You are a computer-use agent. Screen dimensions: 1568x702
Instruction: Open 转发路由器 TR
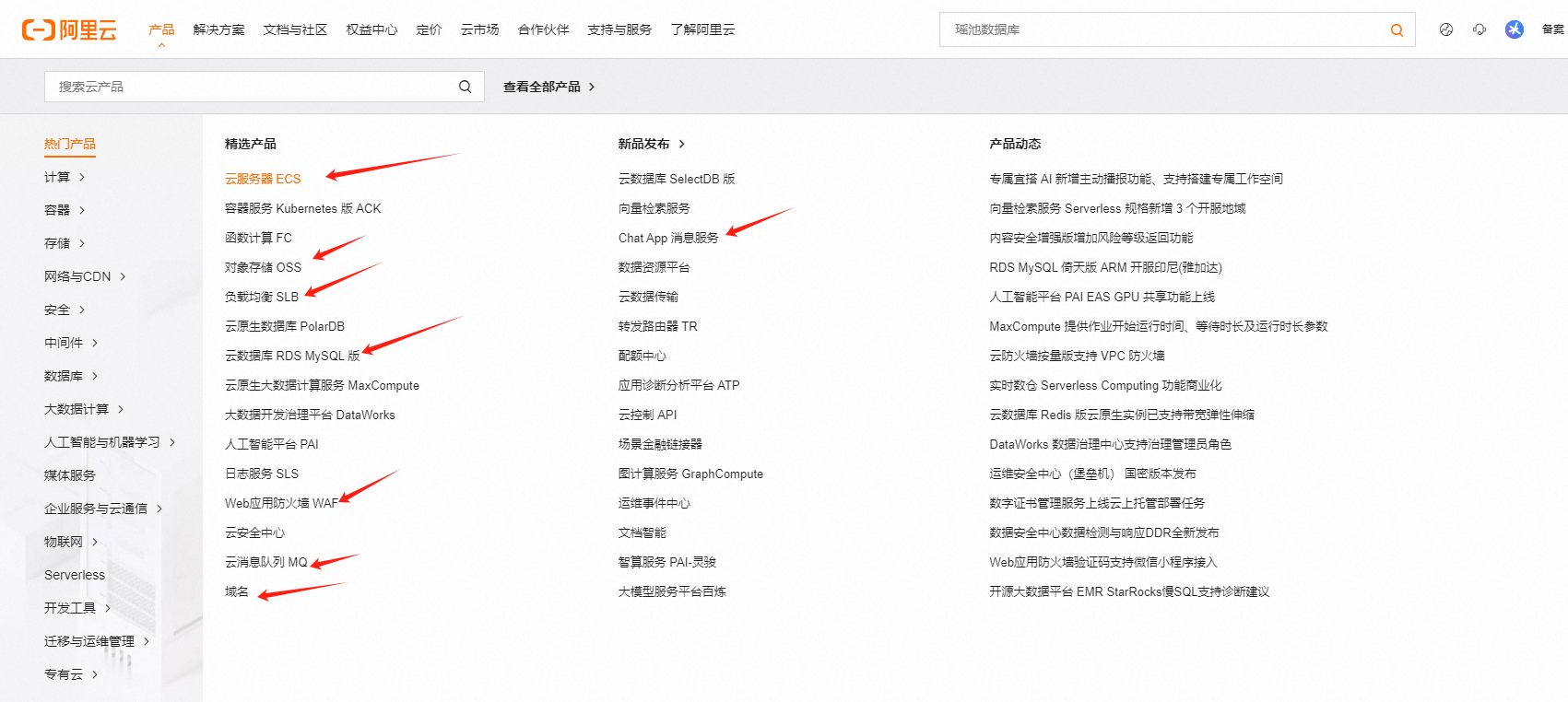pos(658,326)
